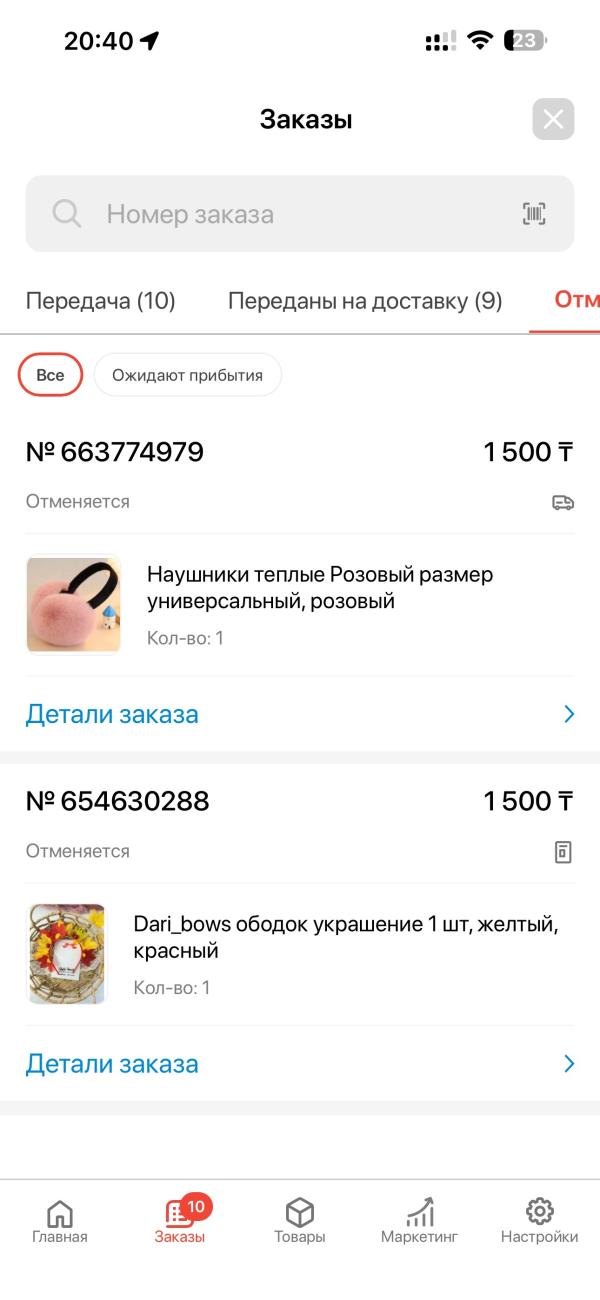Image resolution: width=600 pixels, height=1300 pixels.
Task: Open the Главная home tab
Action: pyautogui.click(x=60, y=1221)
